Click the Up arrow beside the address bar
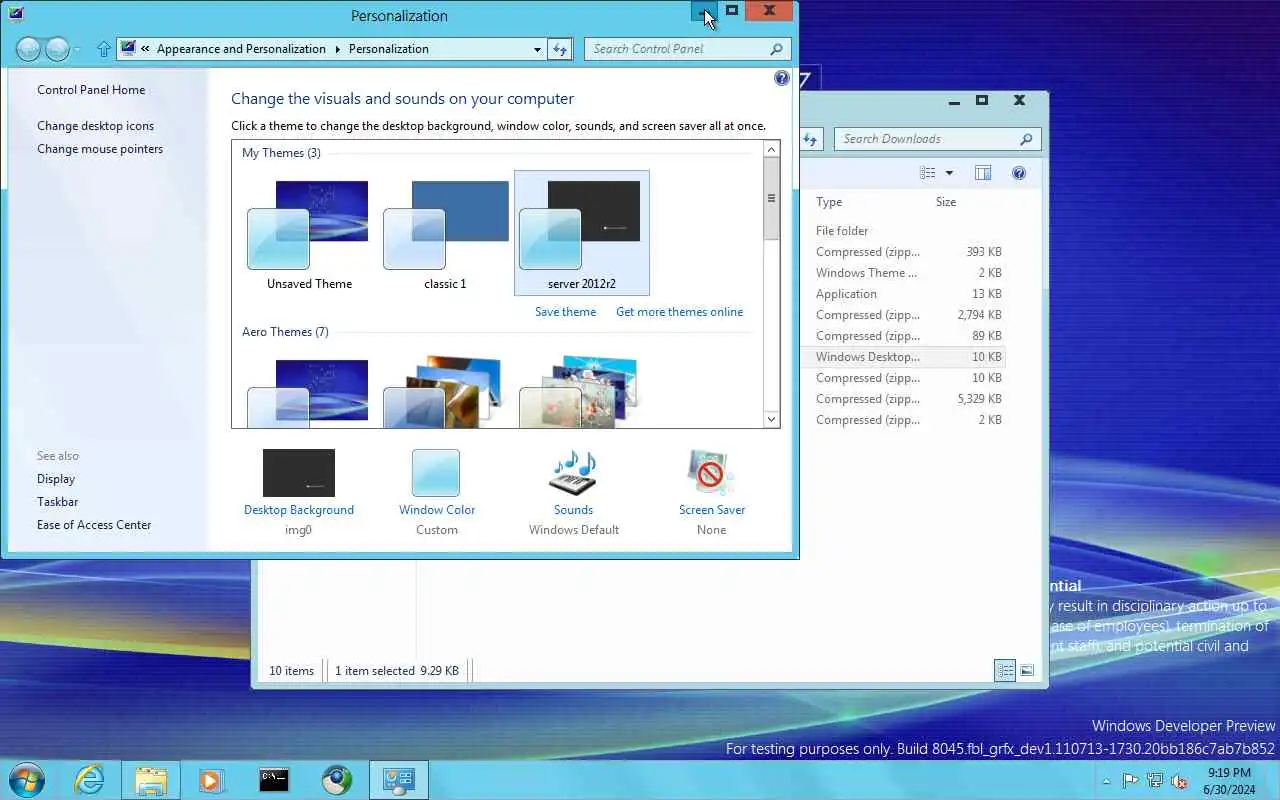1280x800 pixels. tap(104, 48)
